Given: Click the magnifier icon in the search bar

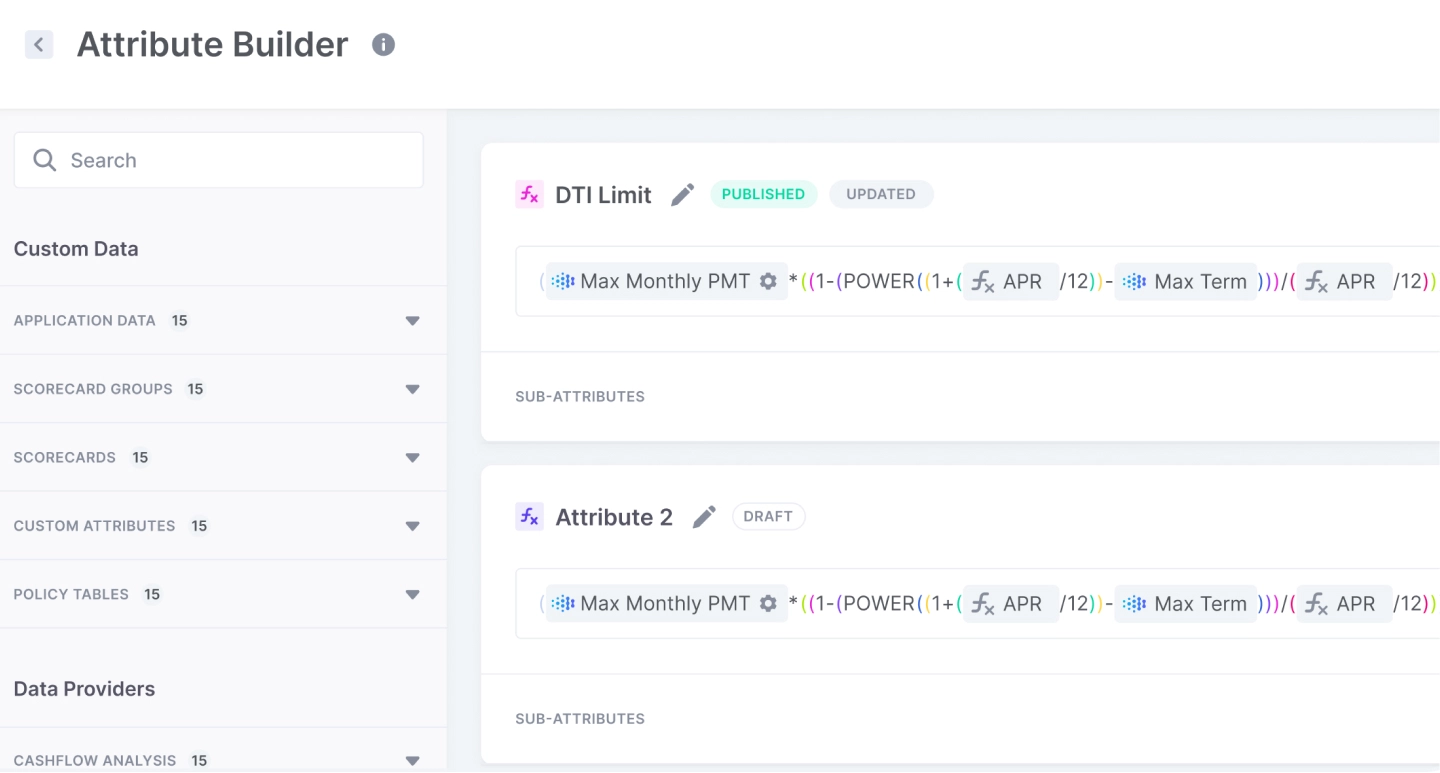Looking at the screenshot, I should [44, 160].
